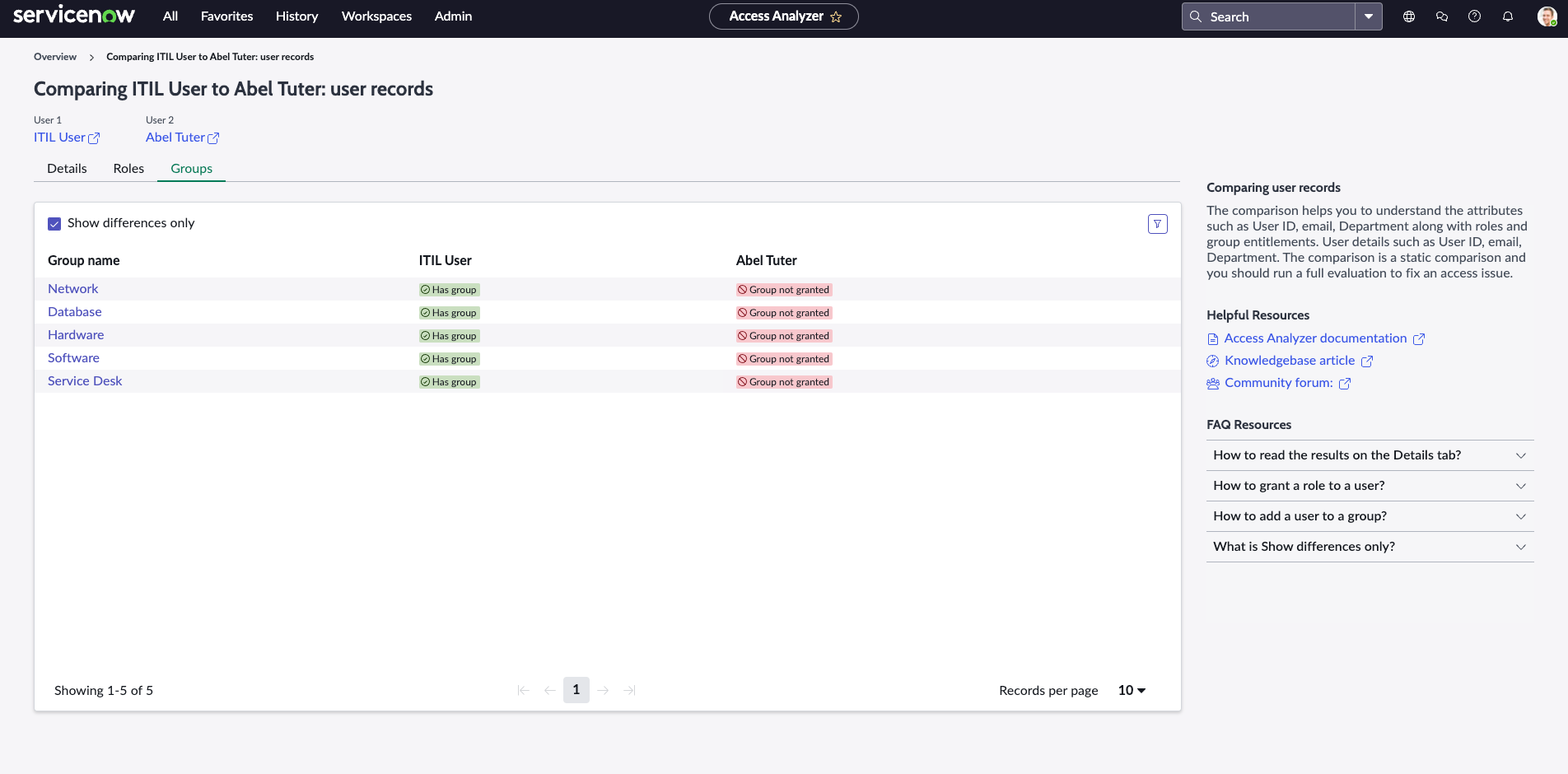
Task: Click the 'Abel Tuter' column header
Action: click(766, 260)
